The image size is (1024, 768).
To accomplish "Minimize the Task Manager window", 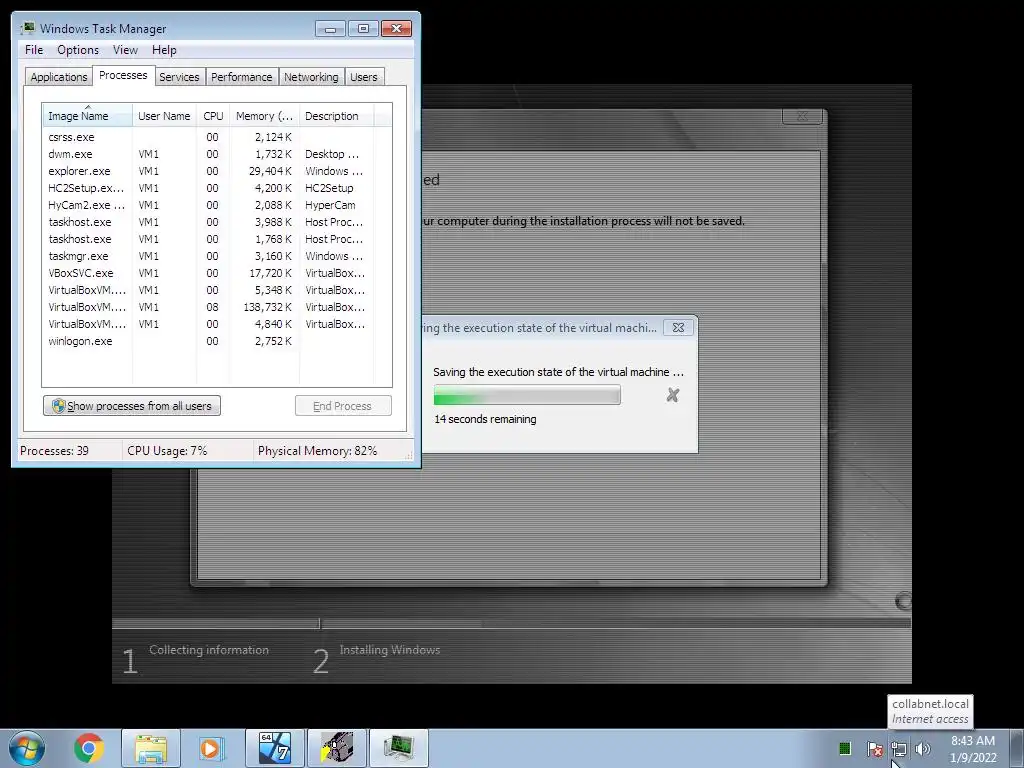I will pos(330,29).
